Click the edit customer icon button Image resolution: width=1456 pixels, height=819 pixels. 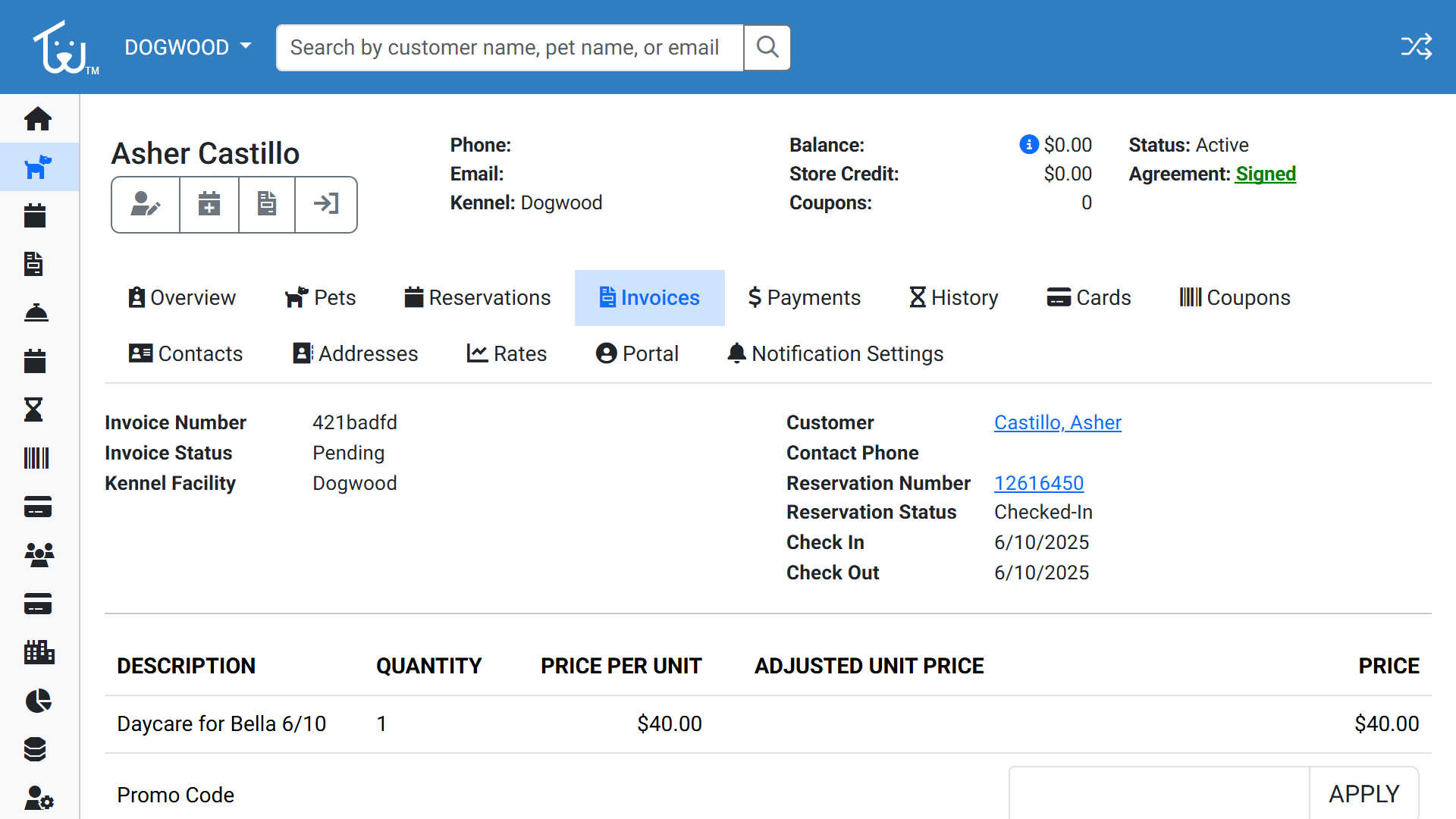(x=146, y=204)
